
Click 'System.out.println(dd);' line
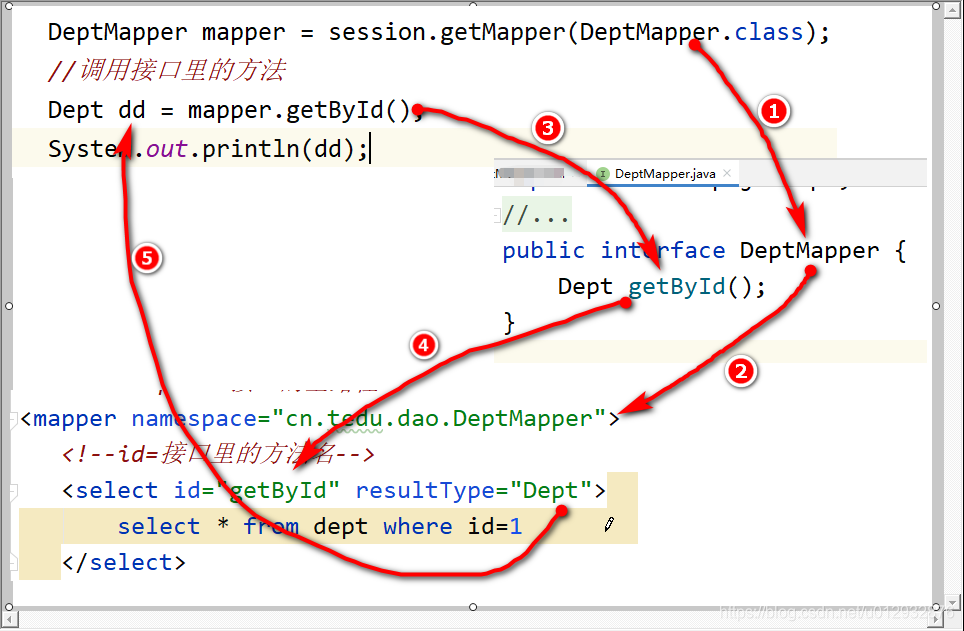(x=208, y=149)
